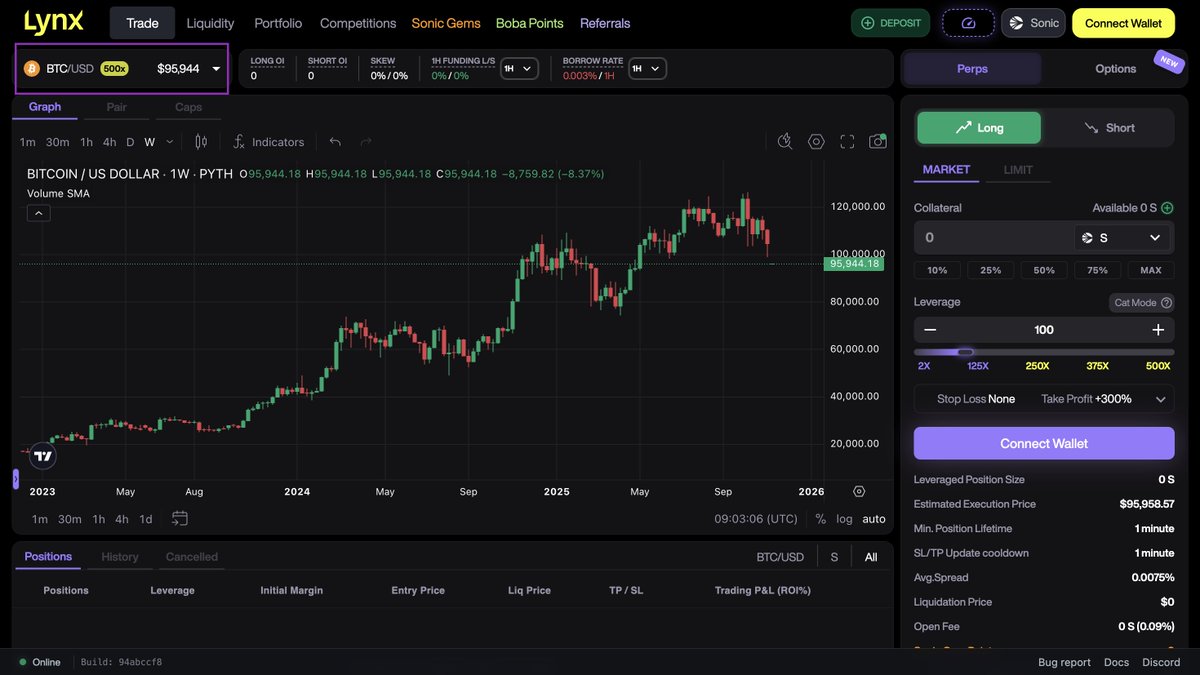
Task: Take a chart snapshot with the camera icon
Action: 877,142
